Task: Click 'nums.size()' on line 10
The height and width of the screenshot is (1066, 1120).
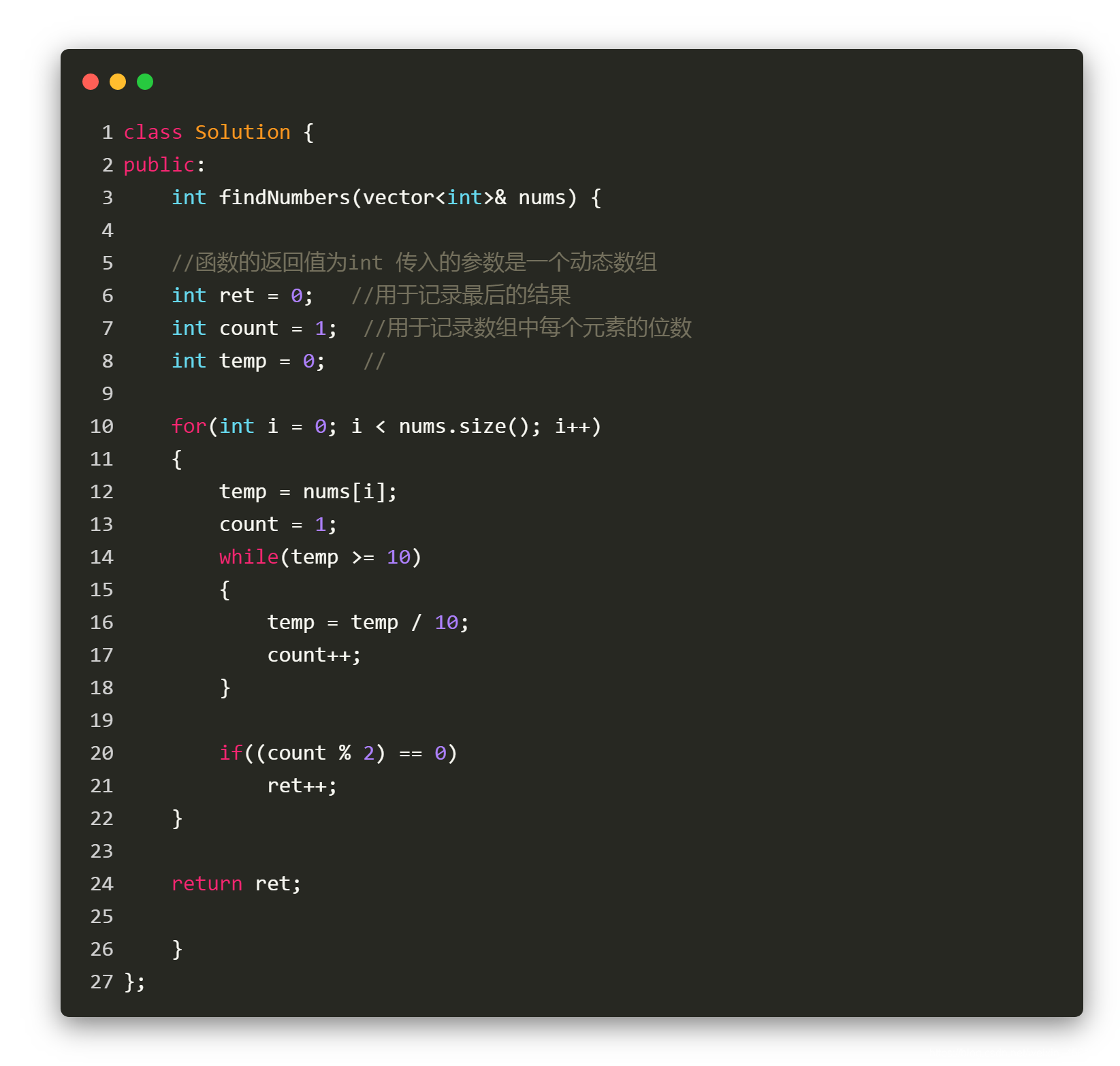Action: [x=464, y=426]
